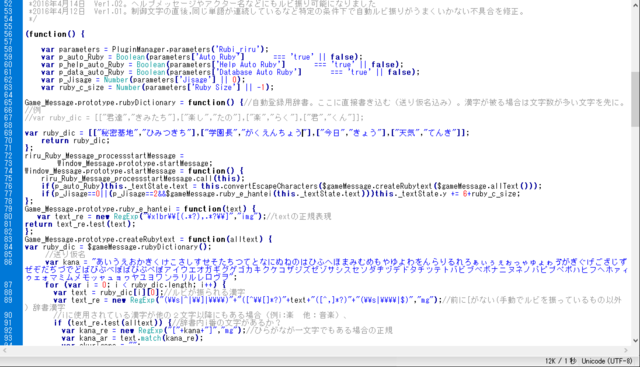Click "return text_re.test(text);" on line 81
640x367 pixels.
pos(80,224)
